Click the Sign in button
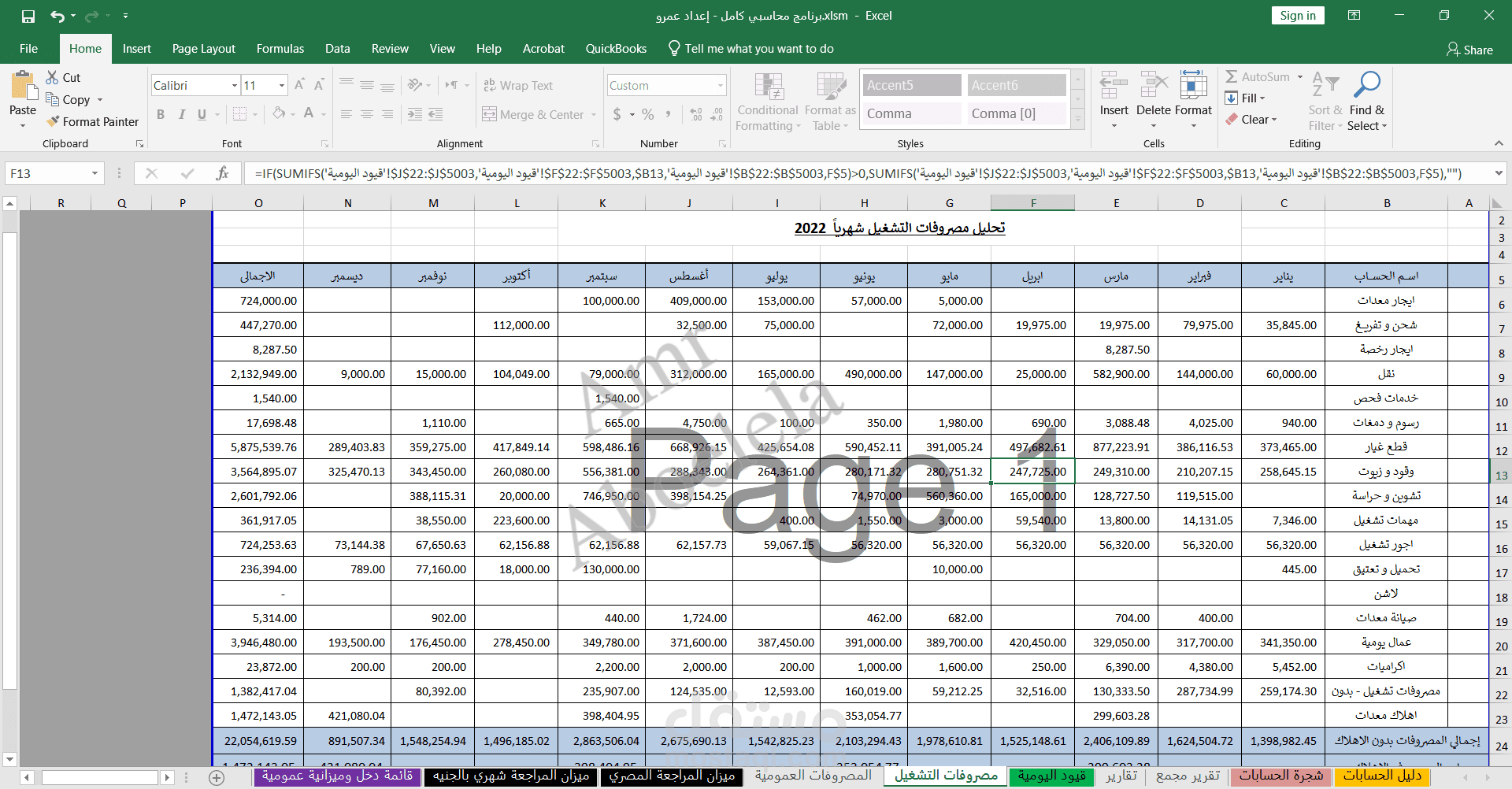The height and width of the screenshot is (789, 1512). tap(1298, 16)
